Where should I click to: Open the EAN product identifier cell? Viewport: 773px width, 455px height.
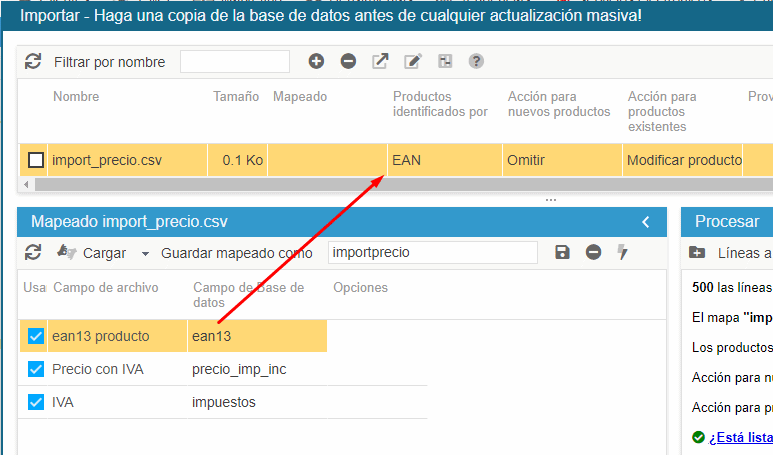[444, 160]
